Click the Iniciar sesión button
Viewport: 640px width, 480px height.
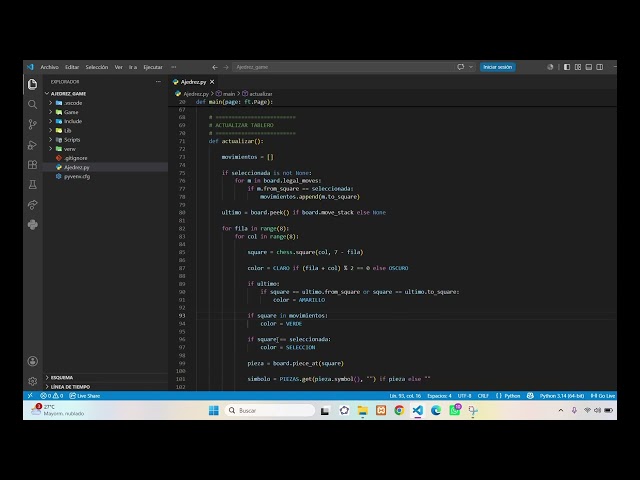498,67
